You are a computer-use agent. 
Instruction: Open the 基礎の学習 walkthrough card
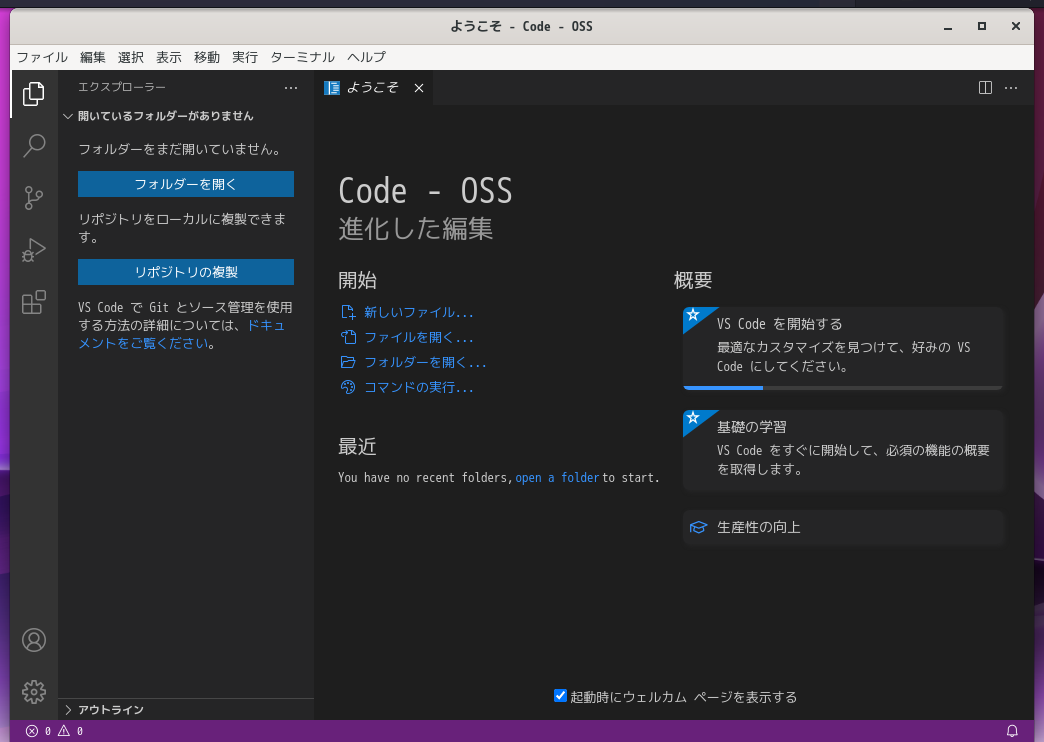coord(843,451)
